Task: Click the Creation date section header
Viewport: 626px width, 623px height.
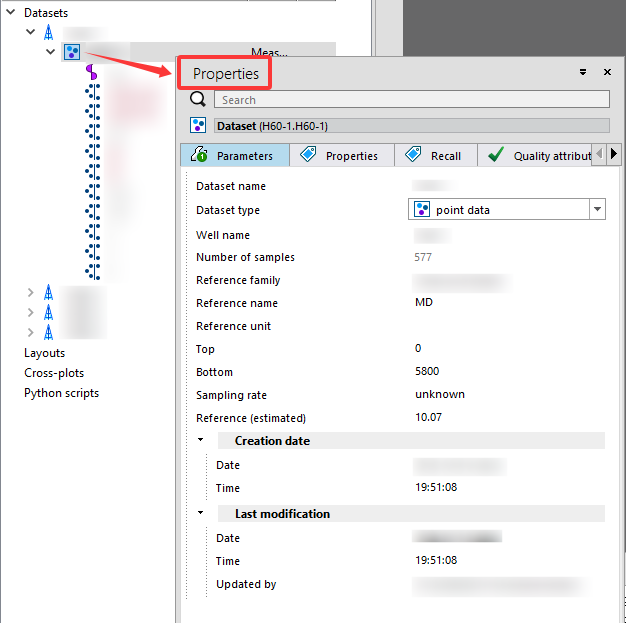Action: tap(411, 440)
